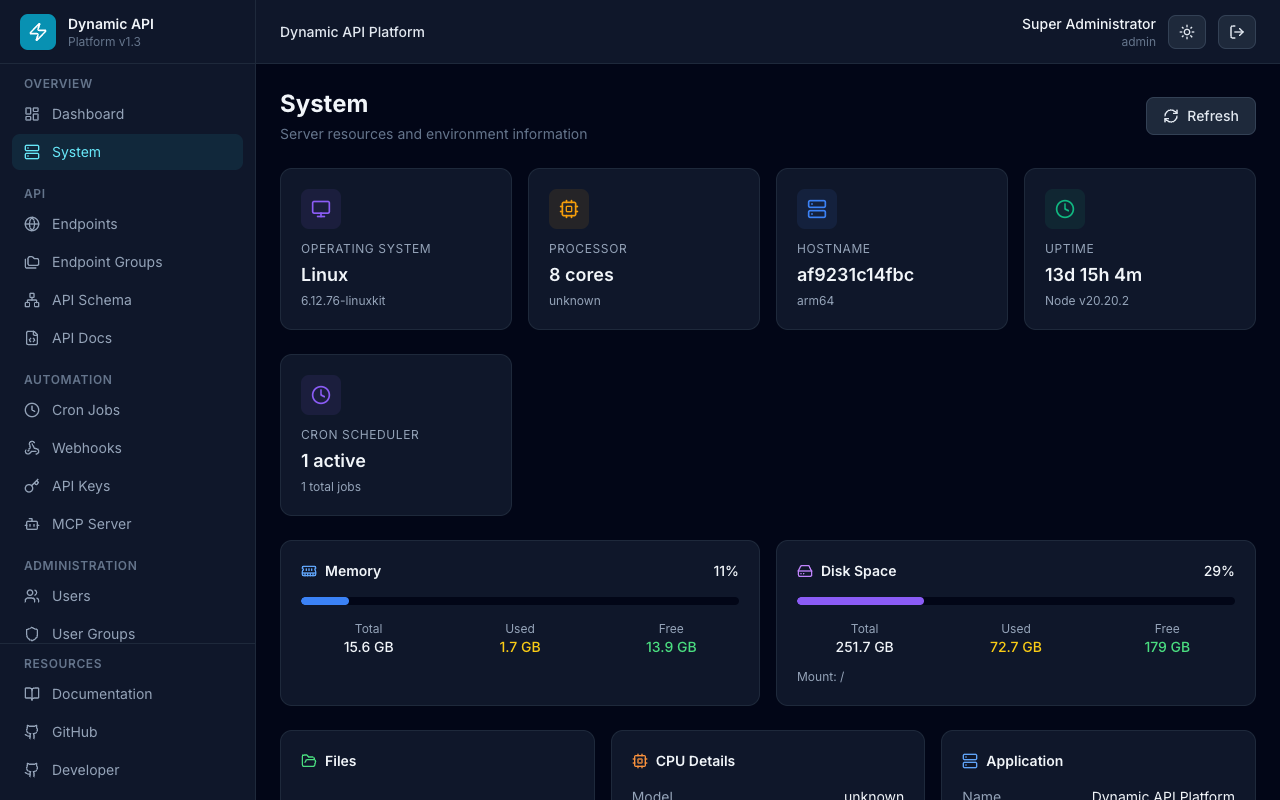
Task: Click the Disk free value 179 GB
Action: pos(1167,647)
